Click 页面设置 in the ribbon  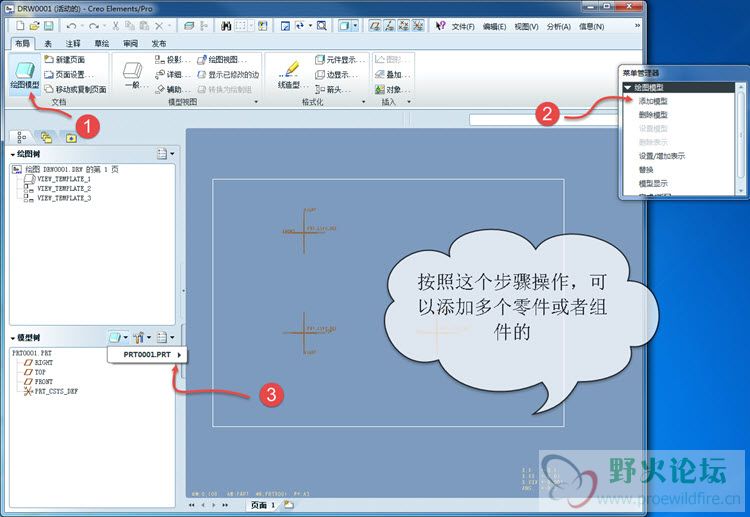click(x=69, y=75)
